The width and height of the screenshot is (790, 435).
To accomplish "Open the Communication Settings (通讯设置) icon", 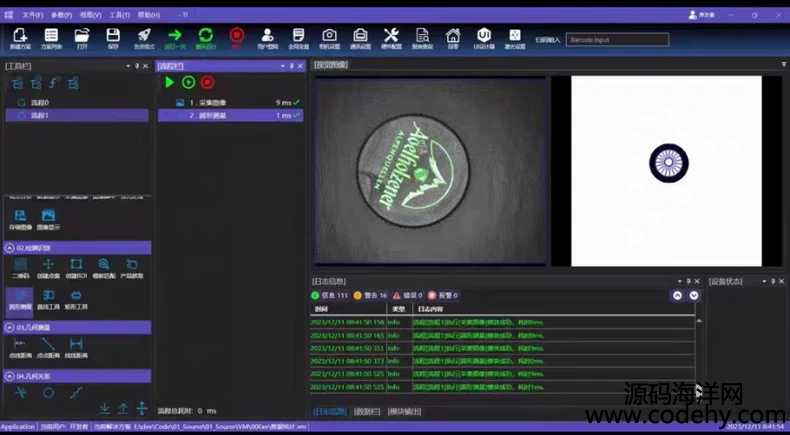I will (360, 38).
